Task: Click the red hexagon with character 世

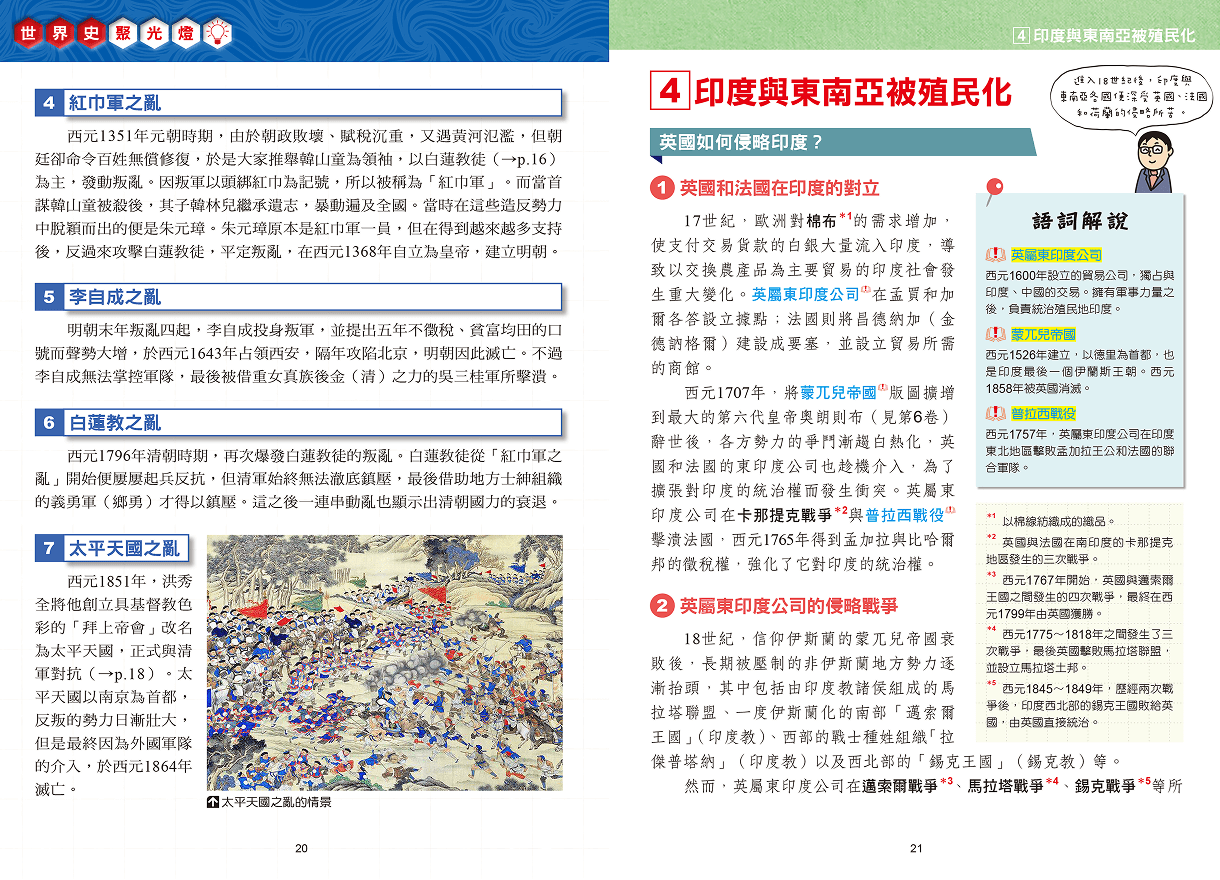Action: [x=30, y=33]
